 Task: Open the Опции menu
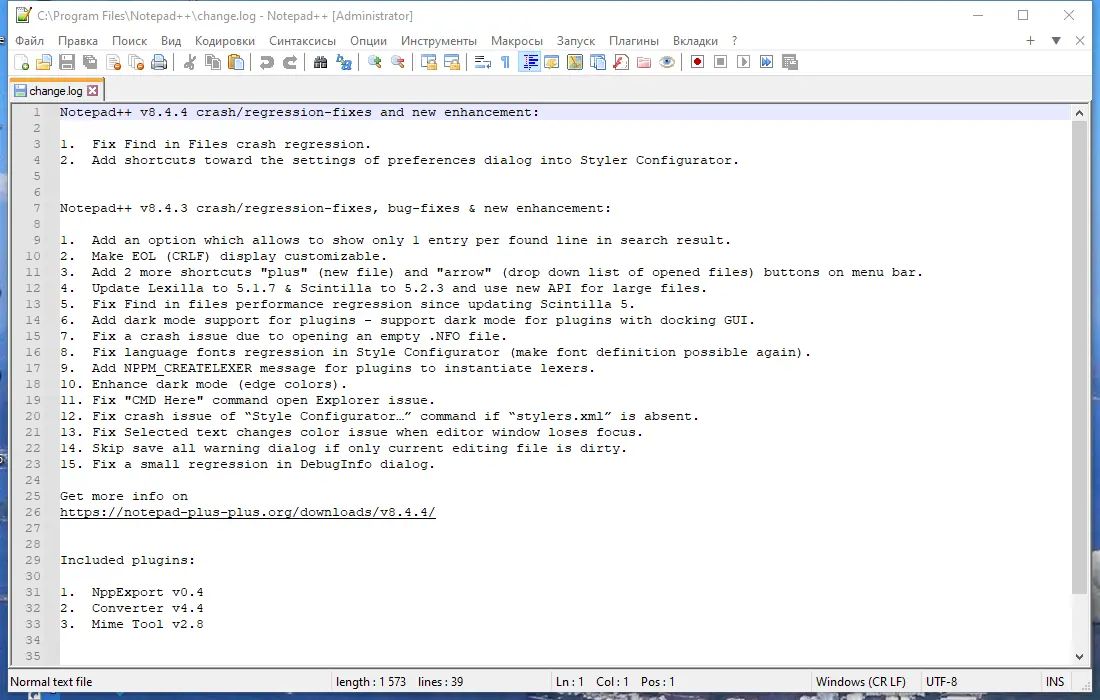click(x=368, y=41)
